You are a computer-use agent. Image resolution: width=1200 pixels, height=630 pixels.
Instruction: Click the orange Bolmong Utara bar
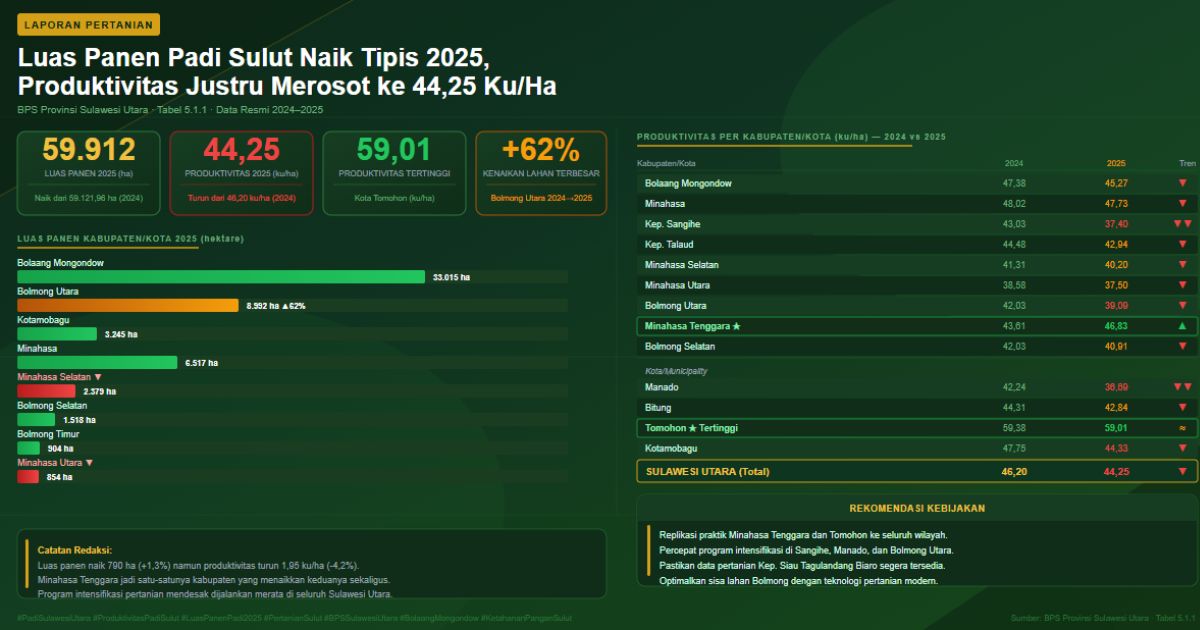click(128, 305)
